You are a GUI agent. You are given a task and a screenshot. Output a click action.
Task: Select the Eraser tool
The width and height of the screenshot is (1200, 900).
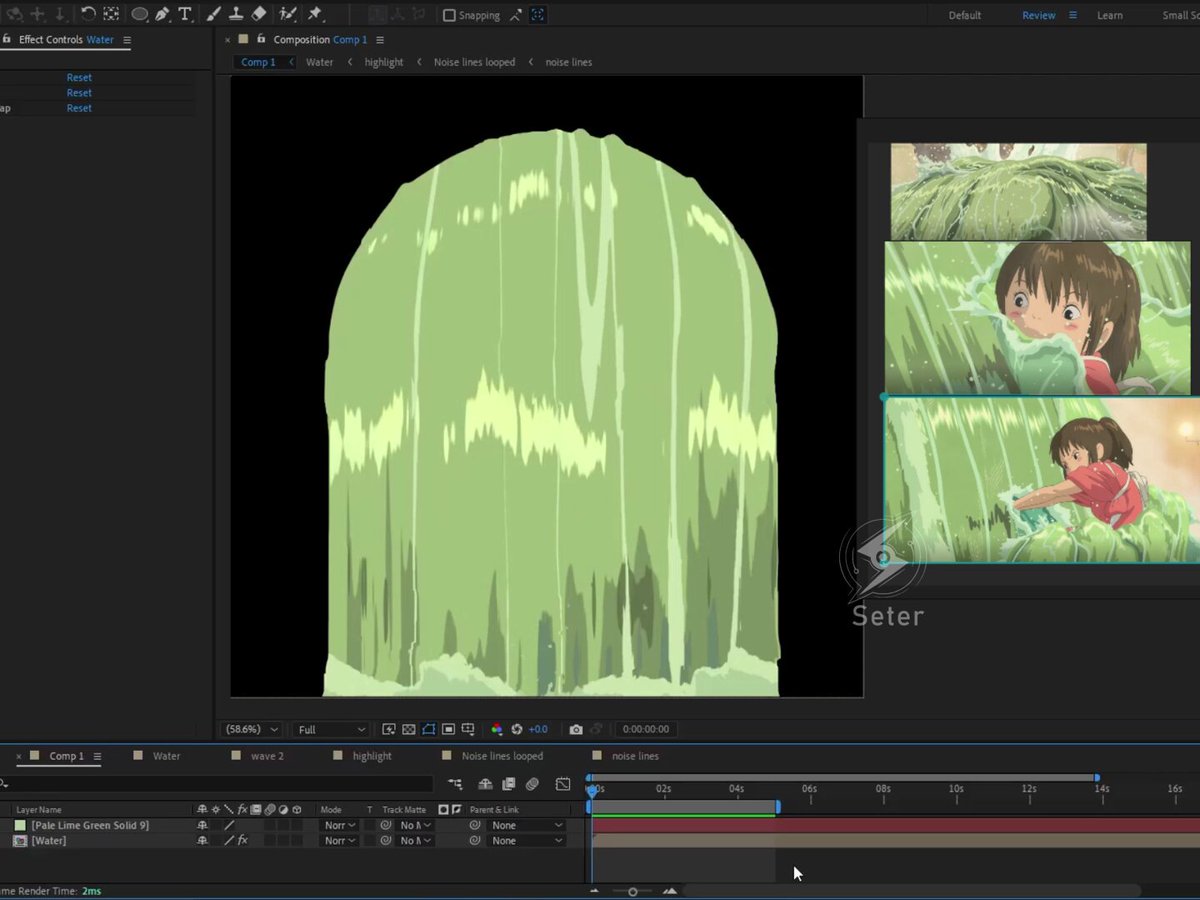pyautogui.click(x=259, y=14)
